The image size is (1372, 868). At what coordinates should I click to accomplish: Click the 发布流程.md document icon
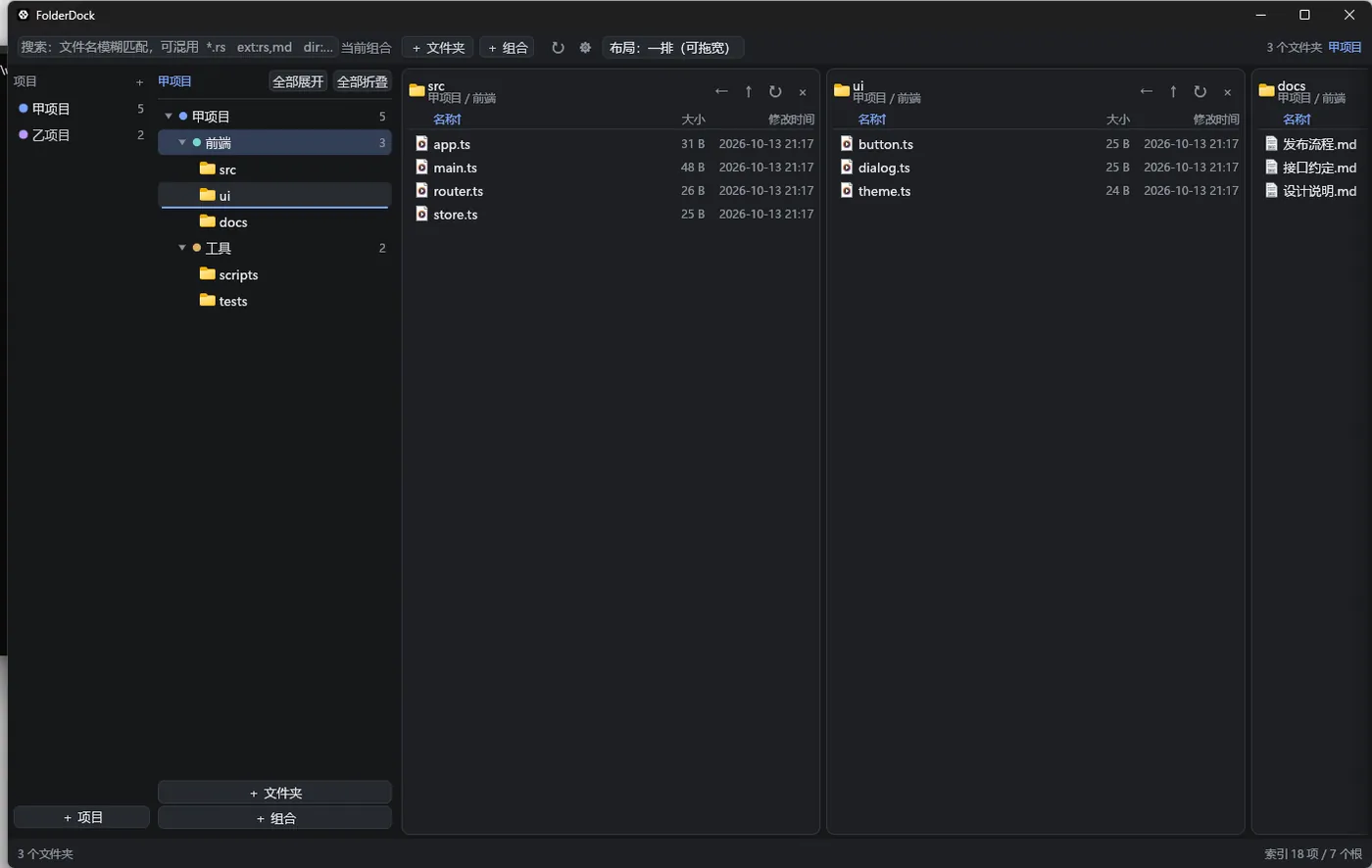(x=1272, y=143)
